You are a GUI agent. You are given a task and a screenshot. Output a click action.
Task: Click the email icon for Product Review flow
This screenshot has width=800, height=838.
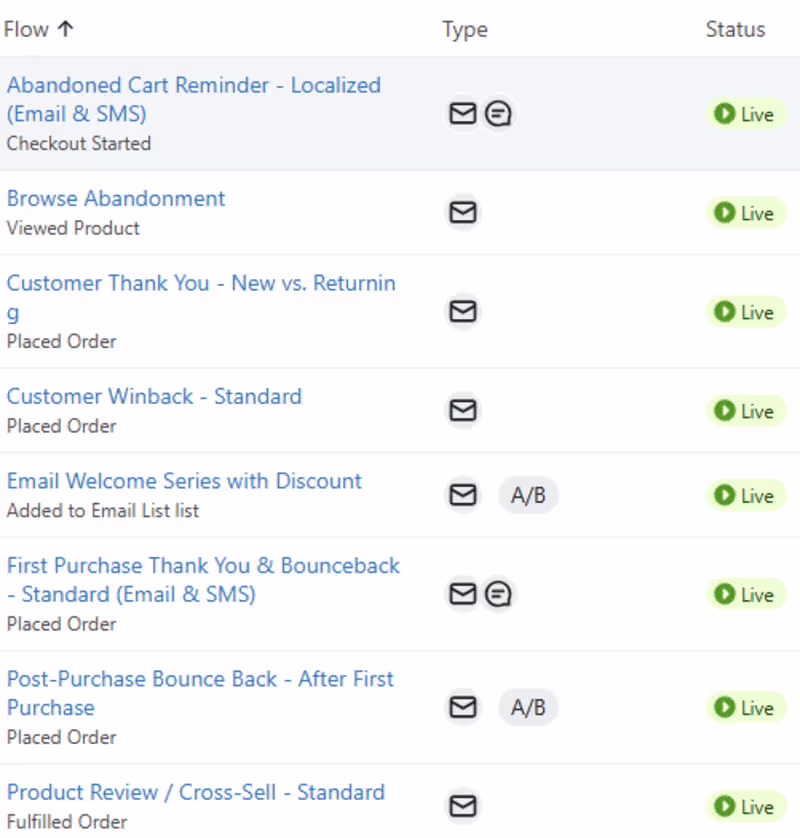tap(462, 806)
